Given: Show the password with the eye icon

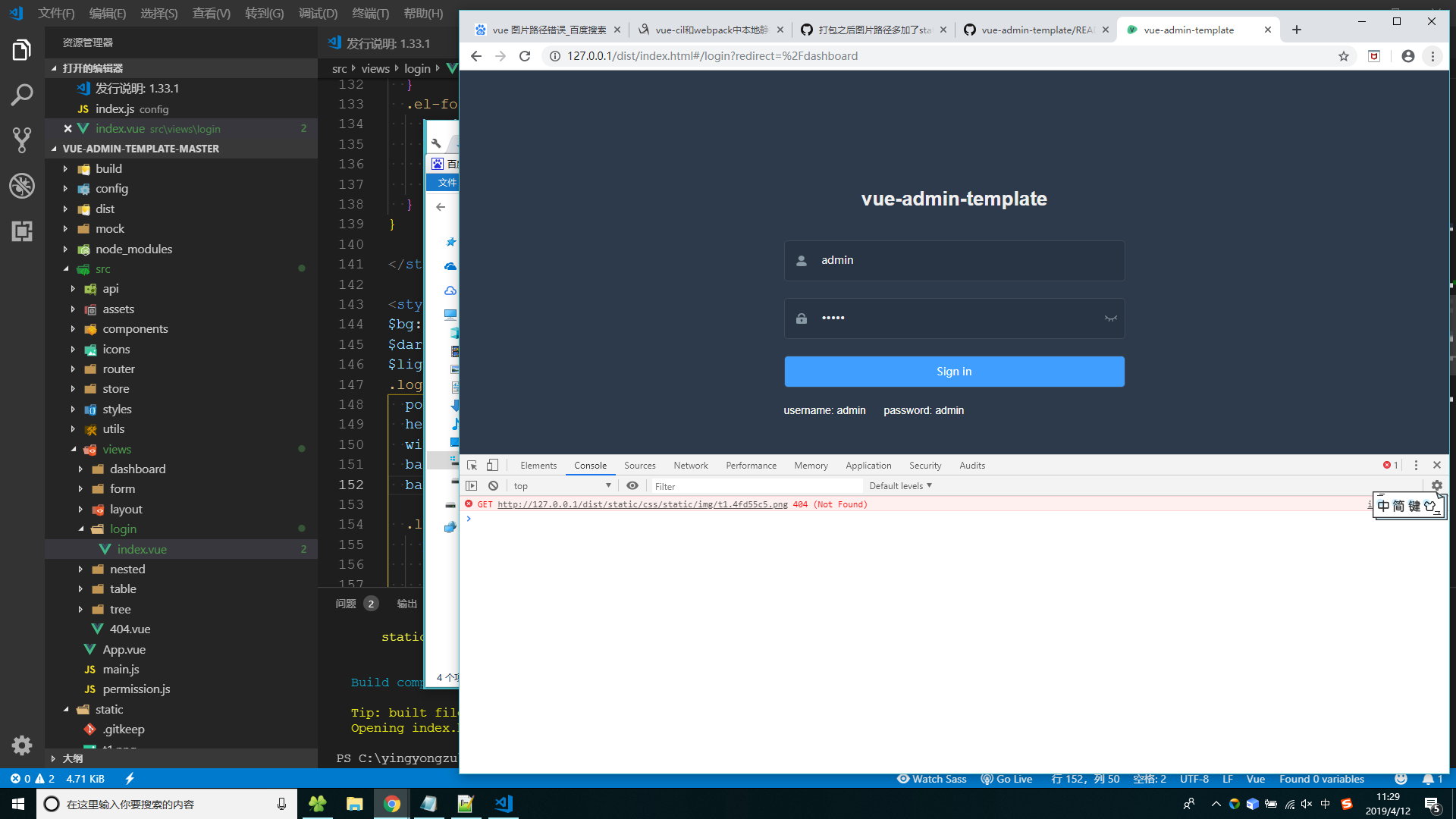Looking at the screenshot, I should (x=1111, y=318).
